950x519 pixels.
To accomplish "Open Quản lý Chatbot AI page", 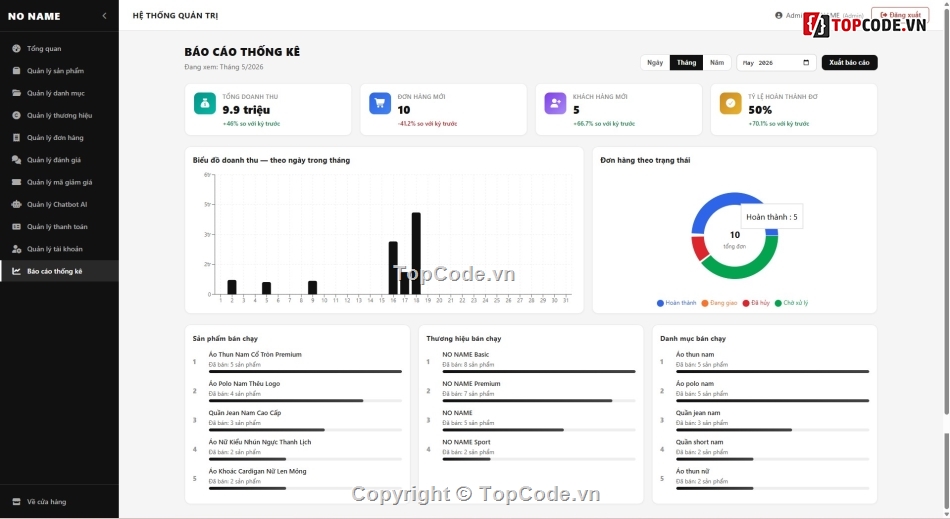I will (59, 204).
